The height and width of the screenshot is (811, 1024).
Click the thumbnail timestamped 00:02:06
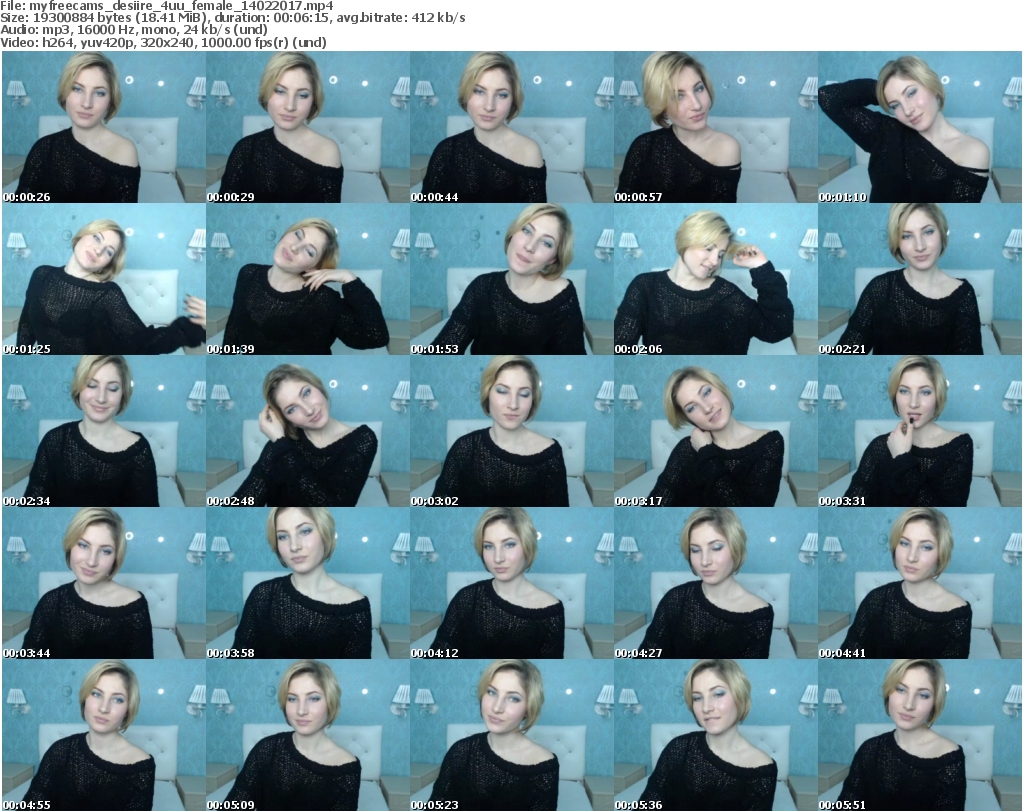pyautogui.click(x=716, y=279)
